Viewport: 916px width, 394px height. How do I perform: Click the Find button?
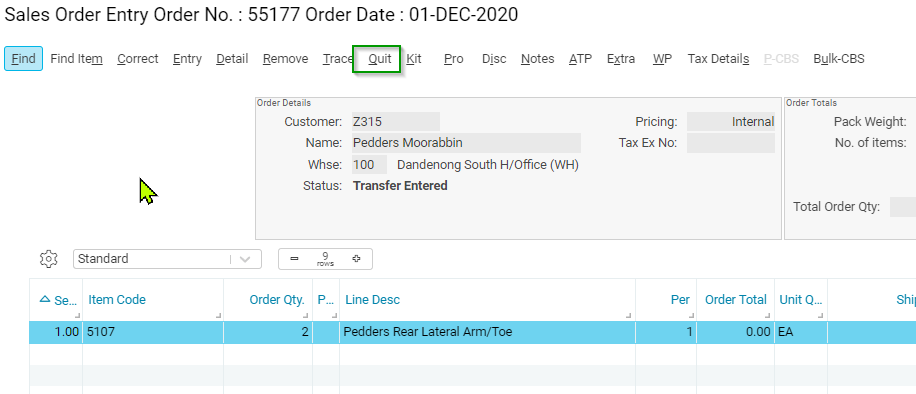point(23,58)
